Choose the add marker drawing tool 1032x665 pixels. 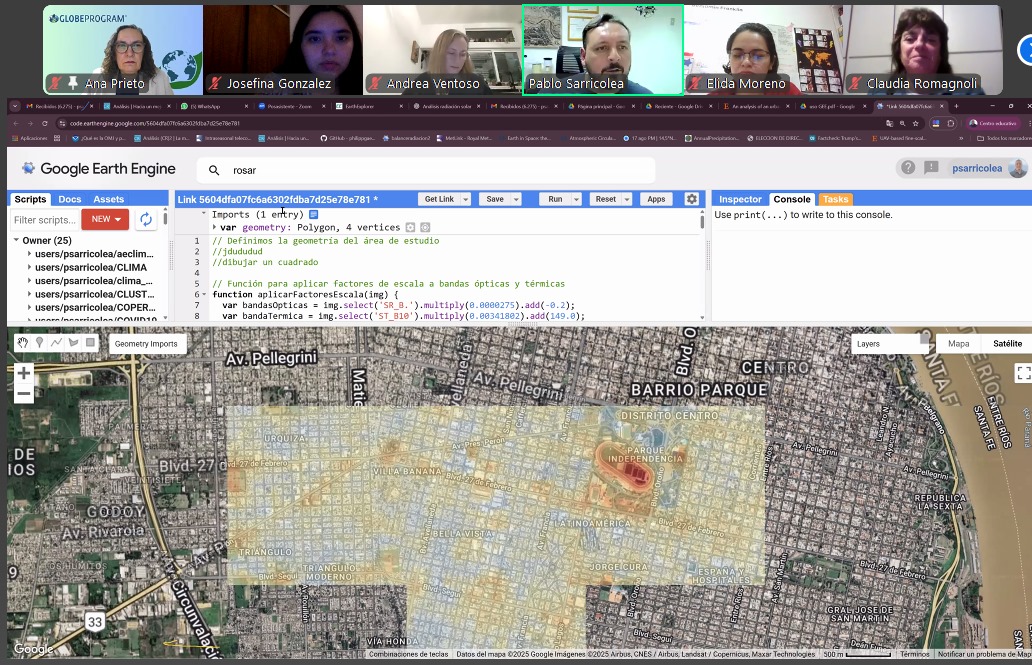pyautogui.click(x=40, y=343)
